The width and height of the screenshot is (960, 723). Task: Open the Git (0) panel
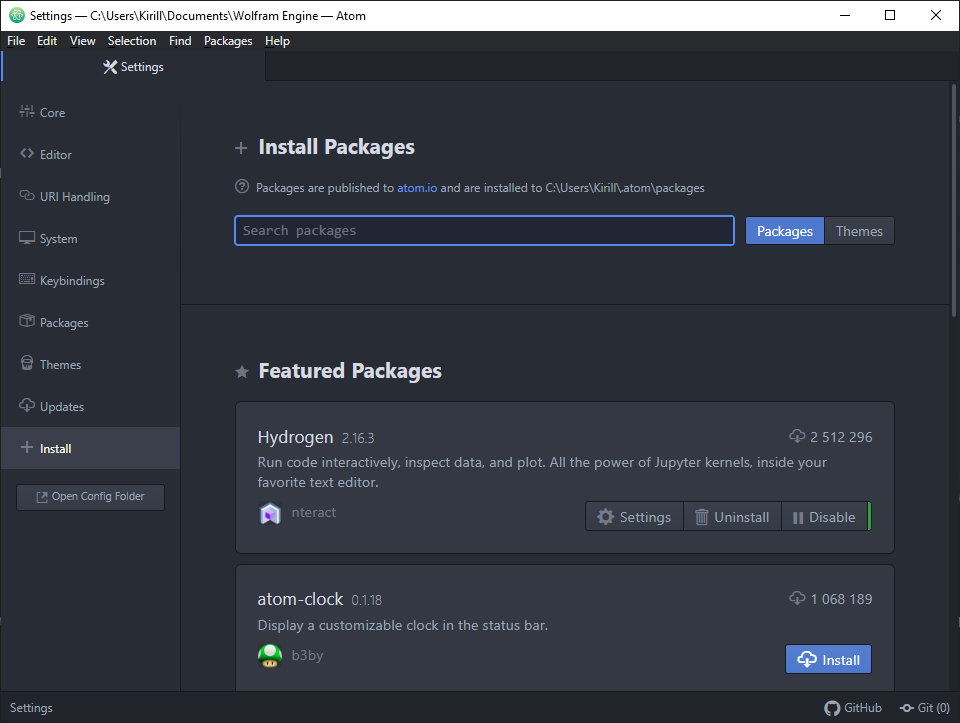(924, 708)
